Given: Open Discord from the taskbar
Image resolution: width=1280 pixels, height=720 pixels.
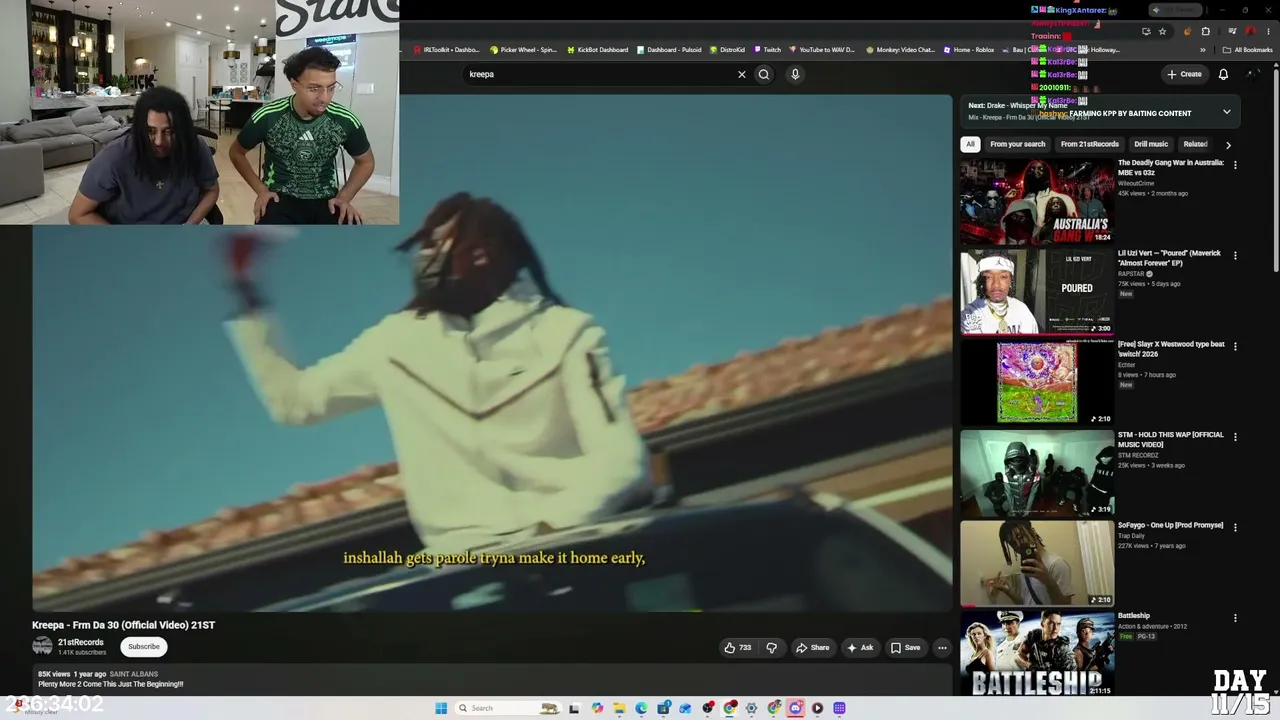Looking at the screenshot, I should (795, 708).
